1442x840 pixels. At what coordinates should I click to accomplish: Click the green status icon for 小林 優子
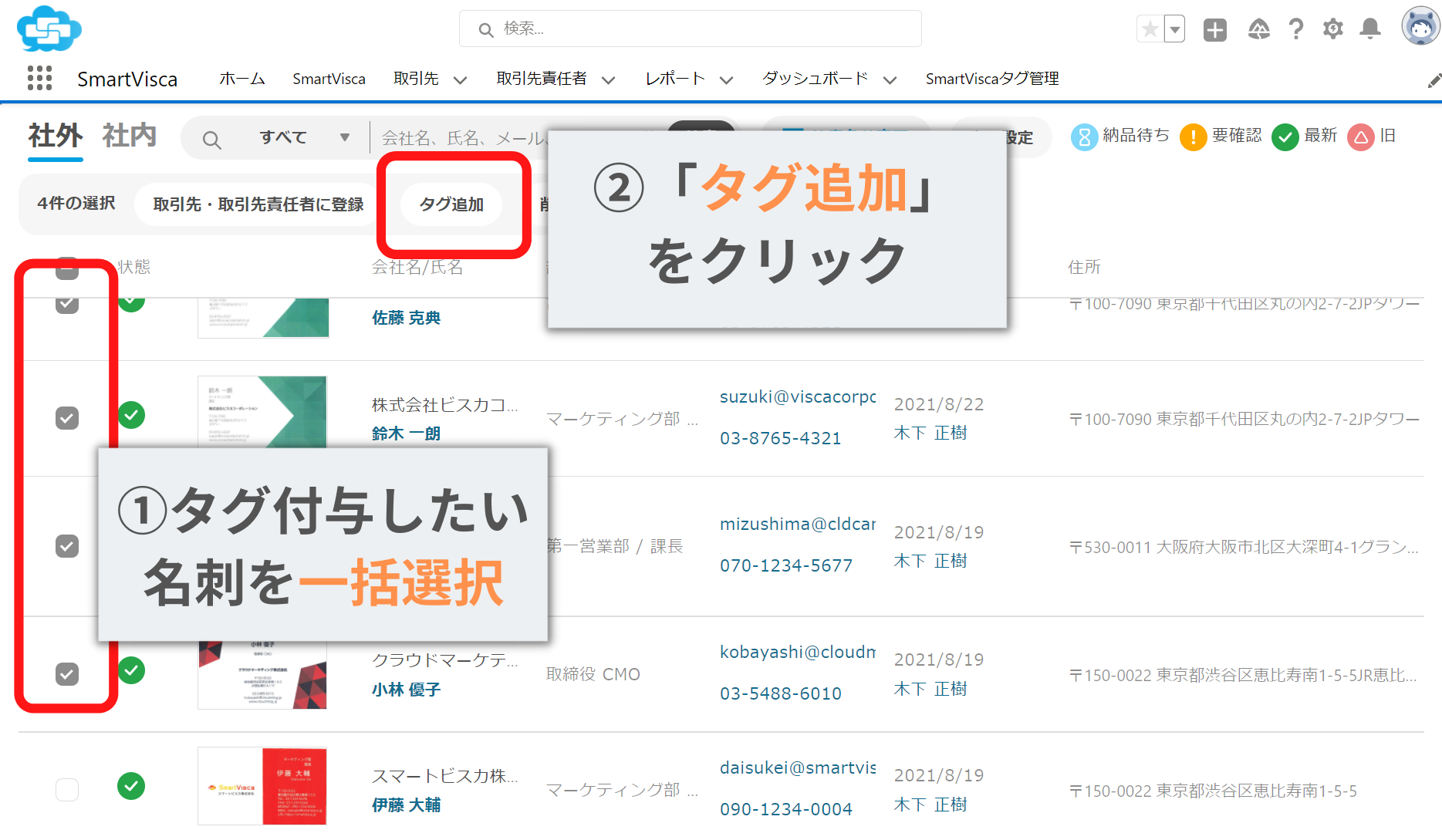[x=131, y=670]
